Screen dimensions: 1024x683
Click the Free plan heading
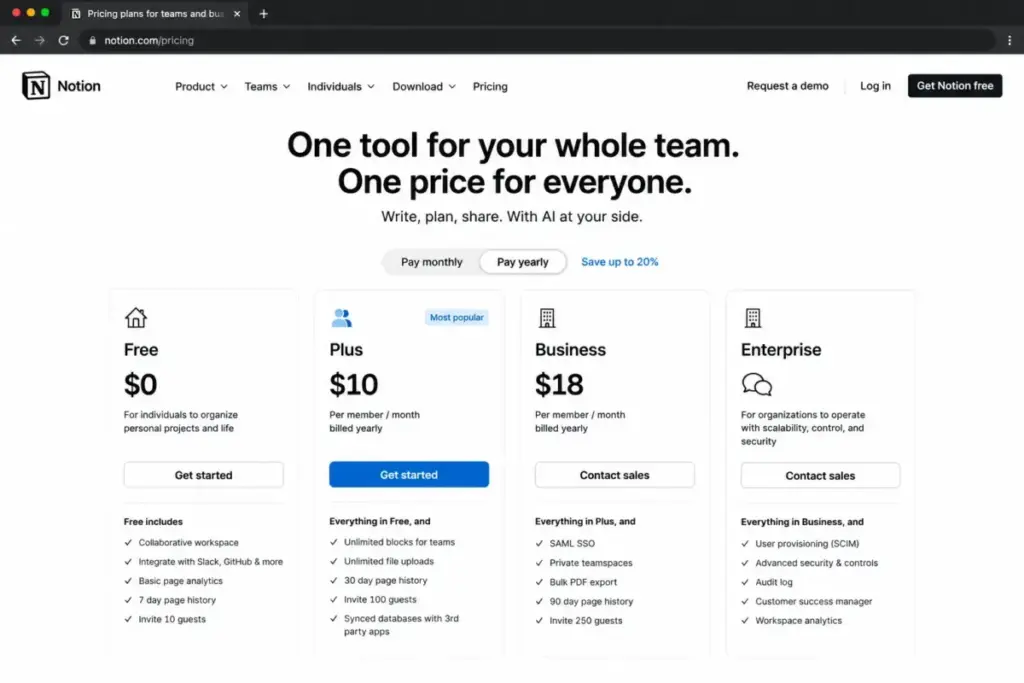click(x=141, y=349)
